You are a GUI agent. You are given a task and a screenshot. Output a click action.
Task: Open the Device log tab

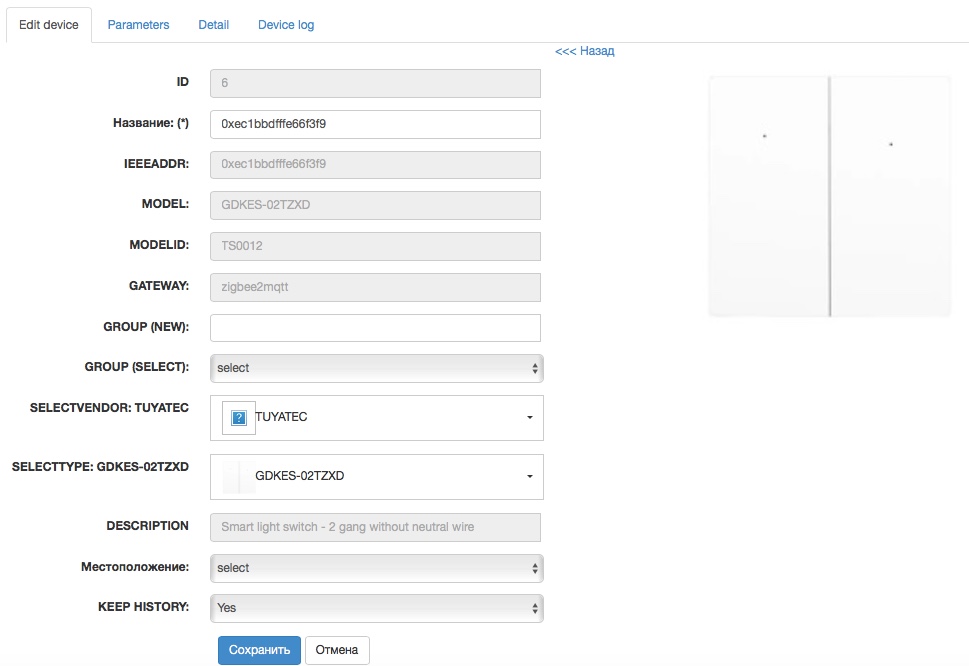tap(286, 25)
